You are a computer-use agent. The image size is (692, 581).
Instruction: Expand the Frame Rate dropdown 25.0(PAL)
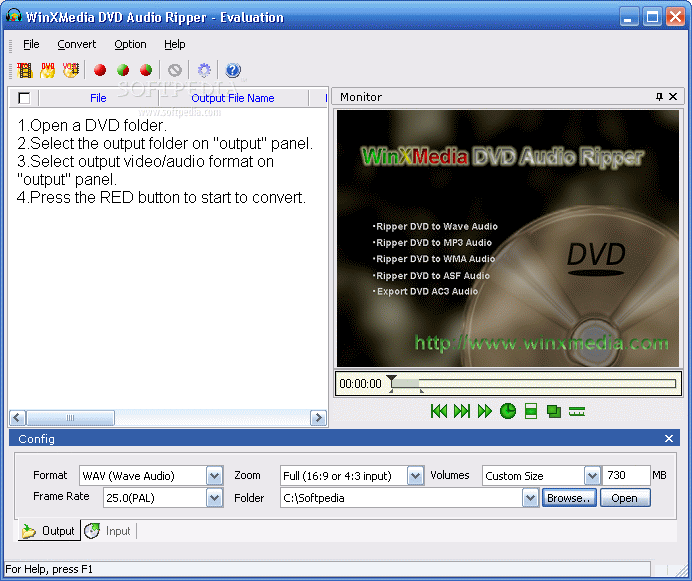point(214,498)
